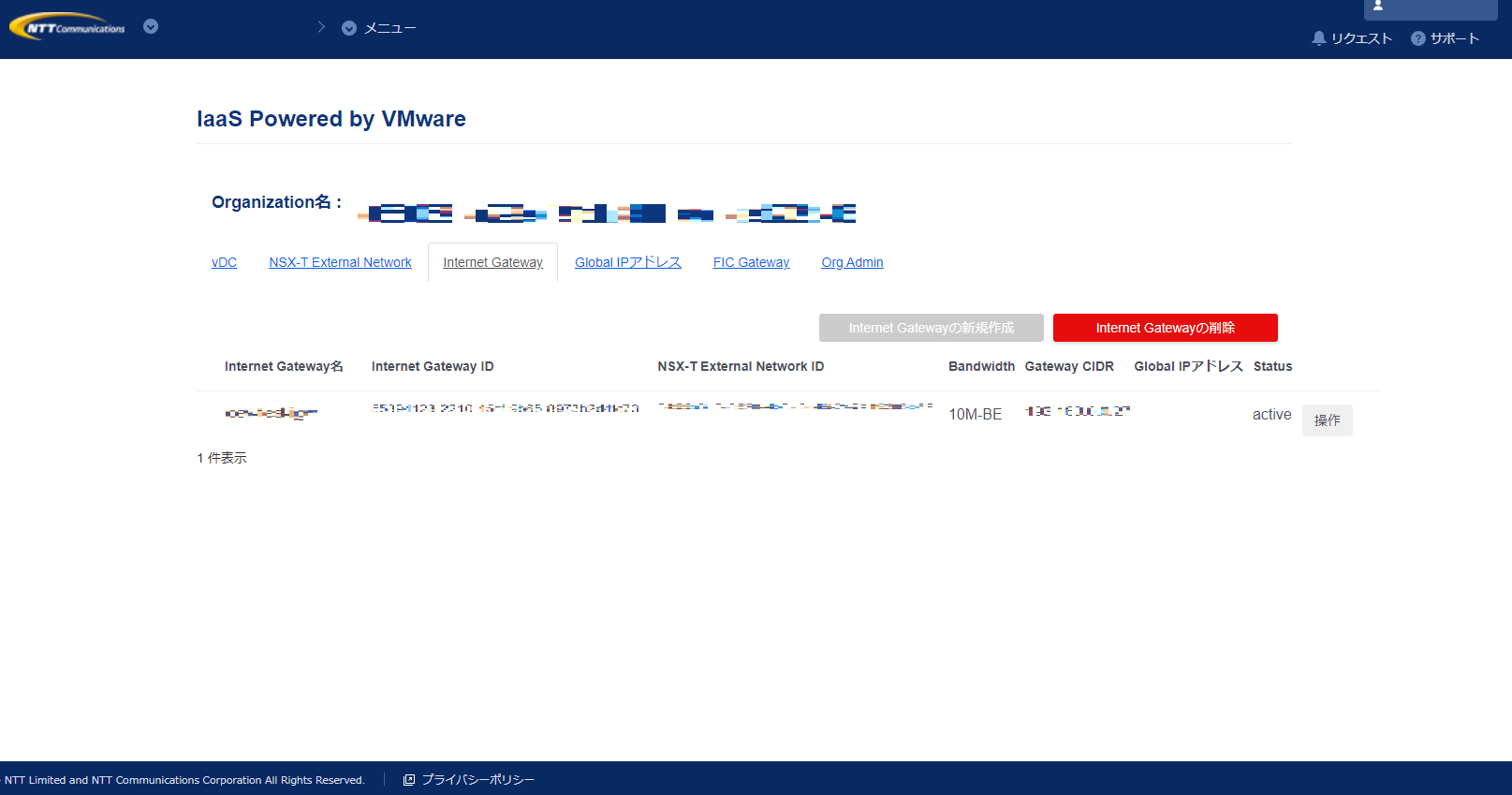1512x795 pixels.
Task: Click the Internet Gatewayの新規作成 button
Action: click(x=932, y=328)
